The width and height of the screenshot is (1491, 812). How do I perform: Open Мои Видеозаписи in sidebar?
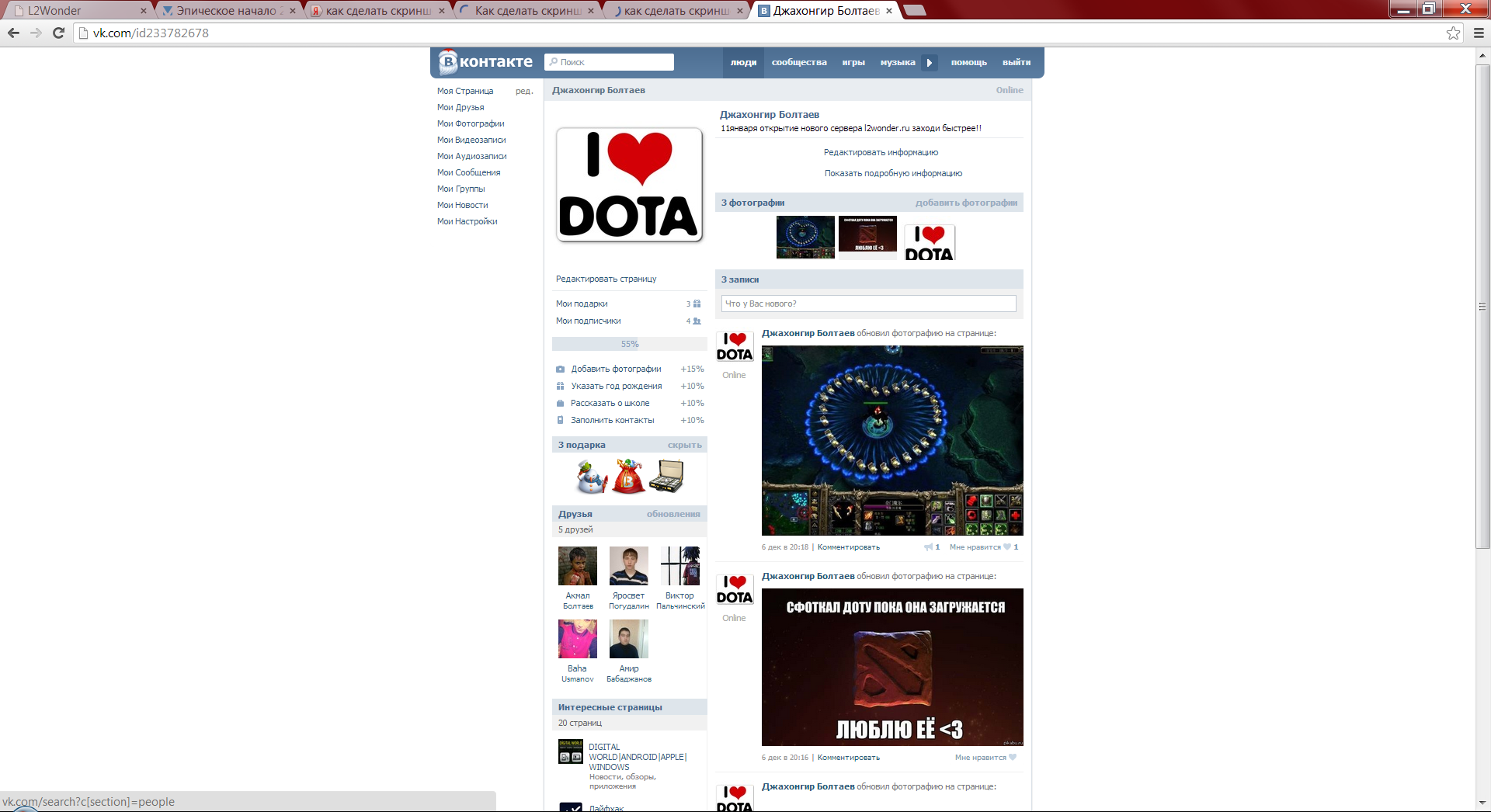(x=471, y=140)
